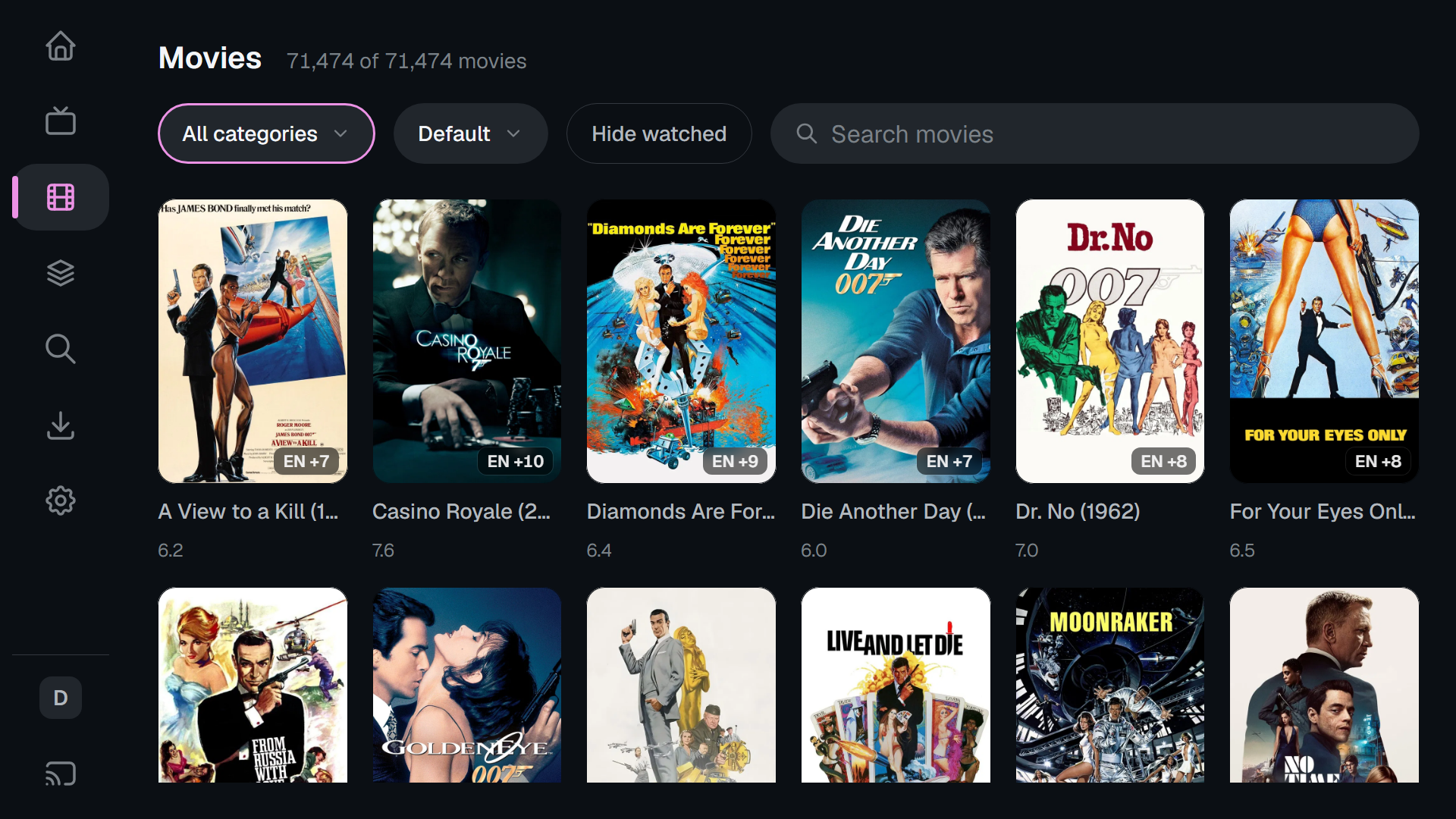Open the Search magnifier sidebar icon
The image size is (1456, 819).
point(61,349)
